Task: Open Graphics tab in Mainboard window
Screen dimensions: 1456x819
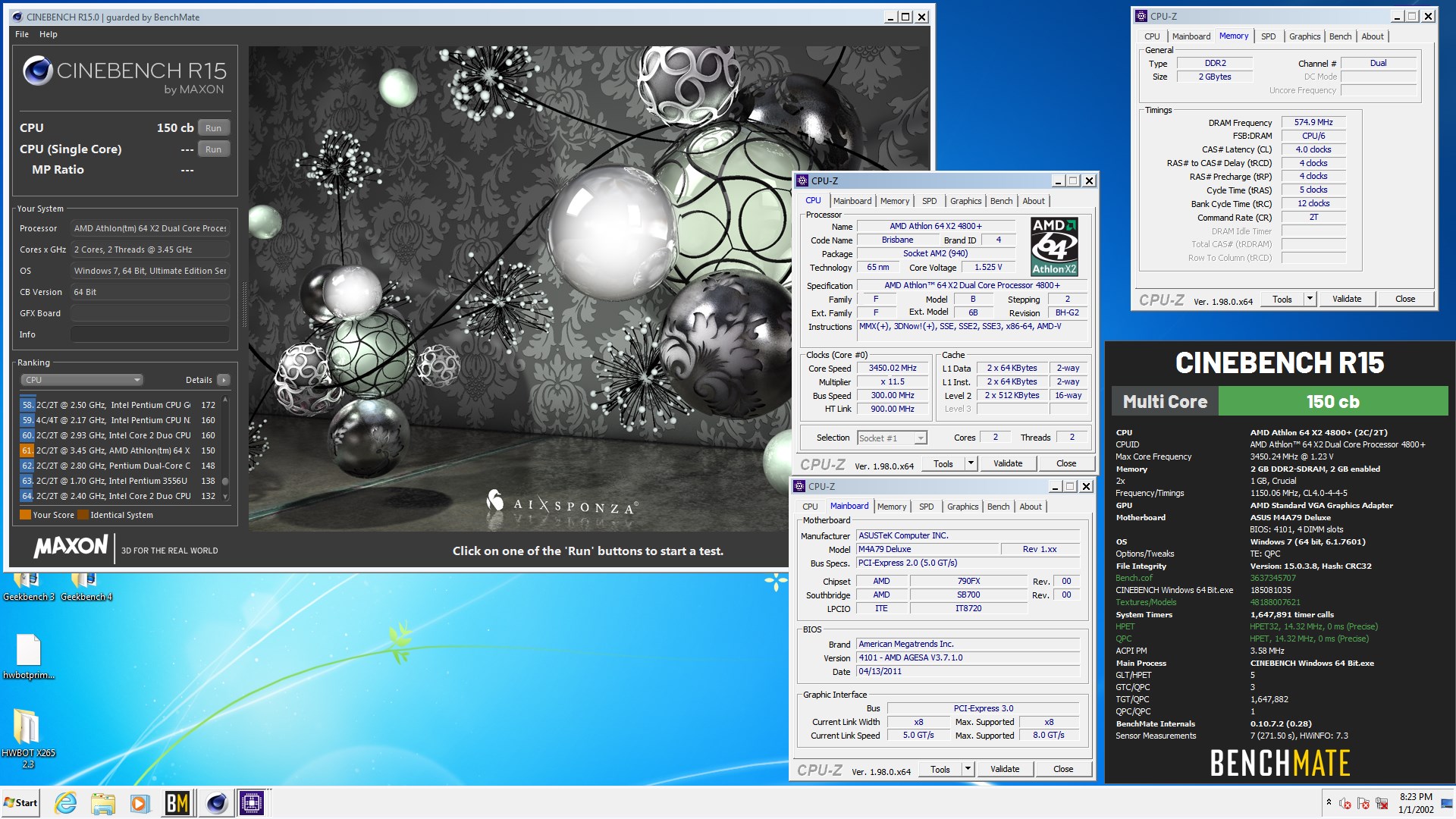Action: pyautogui.click(x=962, y=507)
